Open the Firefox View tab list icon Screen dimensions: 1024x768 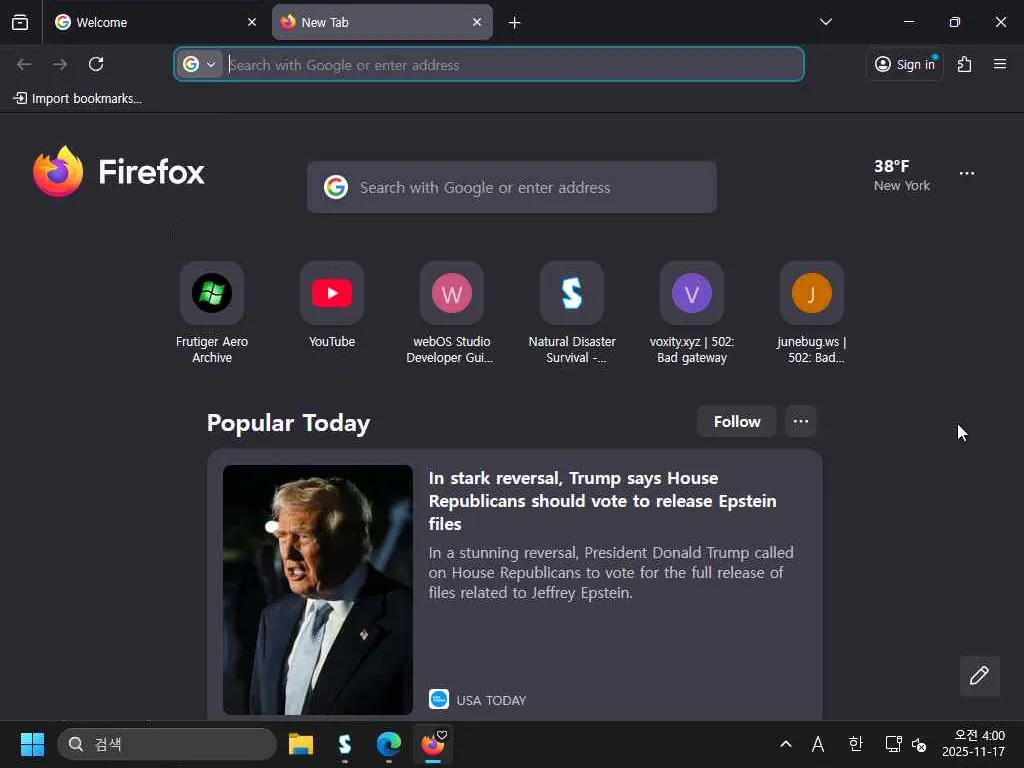[x=20, y=22]
